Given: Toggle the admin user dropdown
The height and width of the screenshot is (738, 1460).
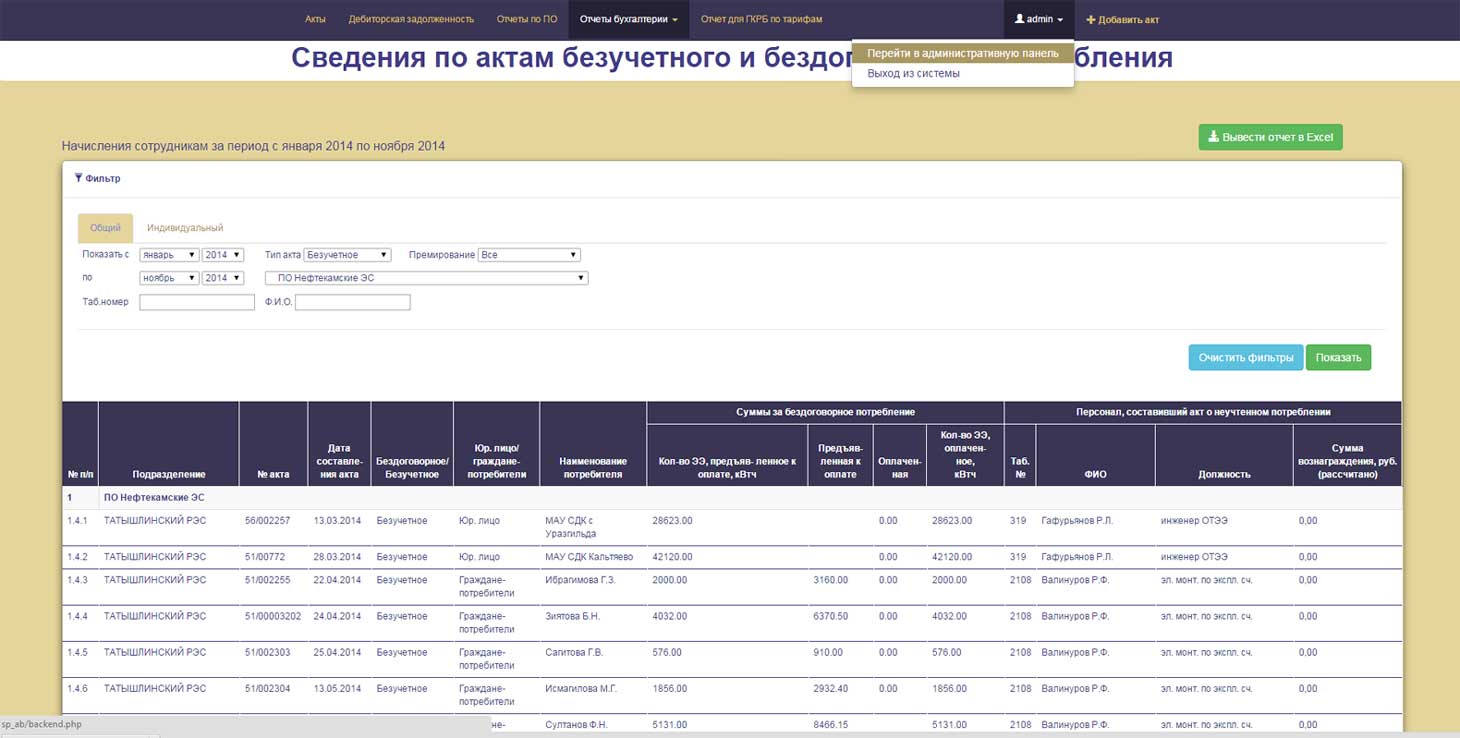Looking at the screenshot, I should [x=1039, y=19].
